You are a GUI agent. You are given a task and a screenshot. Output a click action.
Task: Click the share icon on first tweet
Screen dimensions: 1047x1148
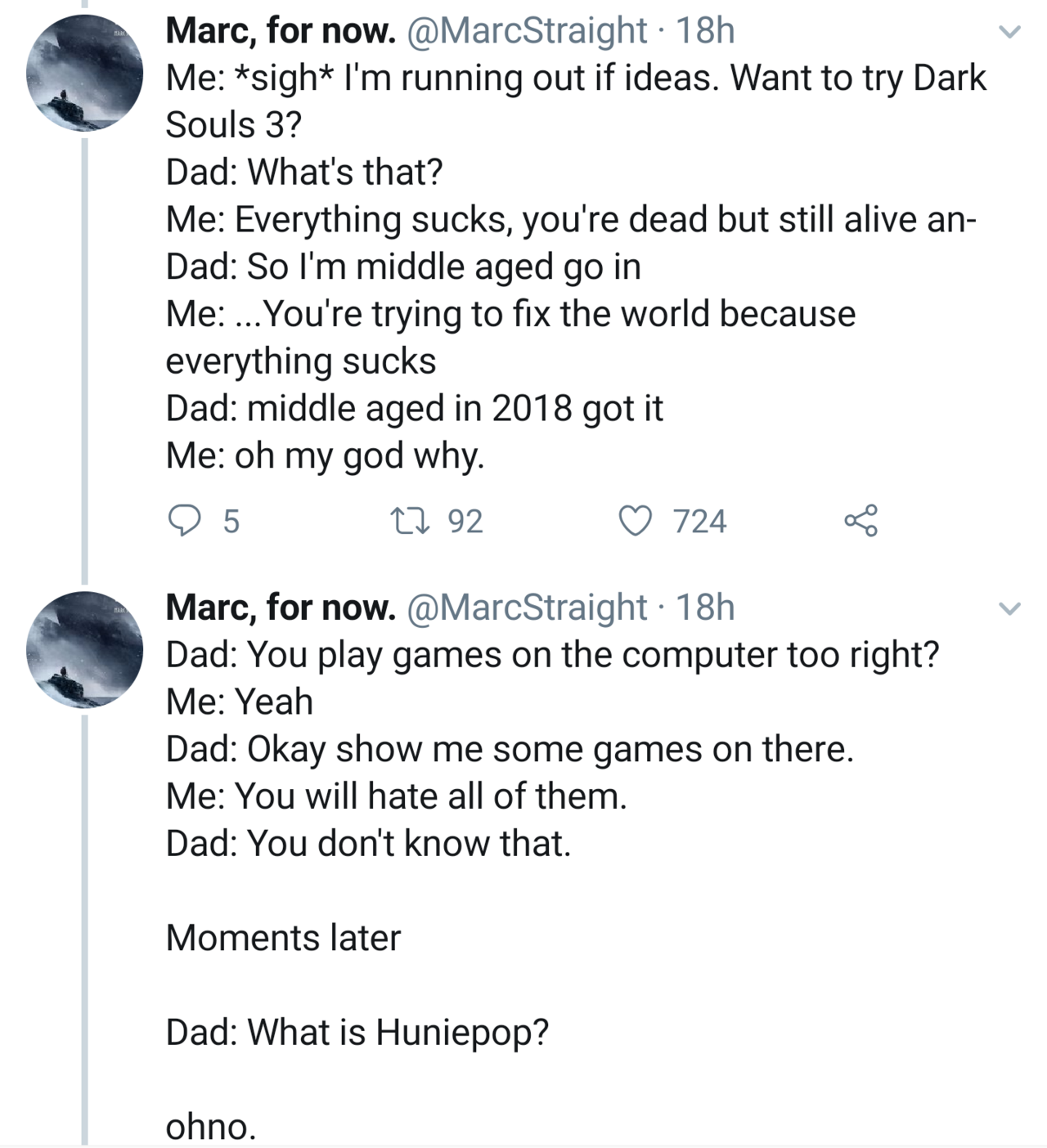(x=860, y=520)
